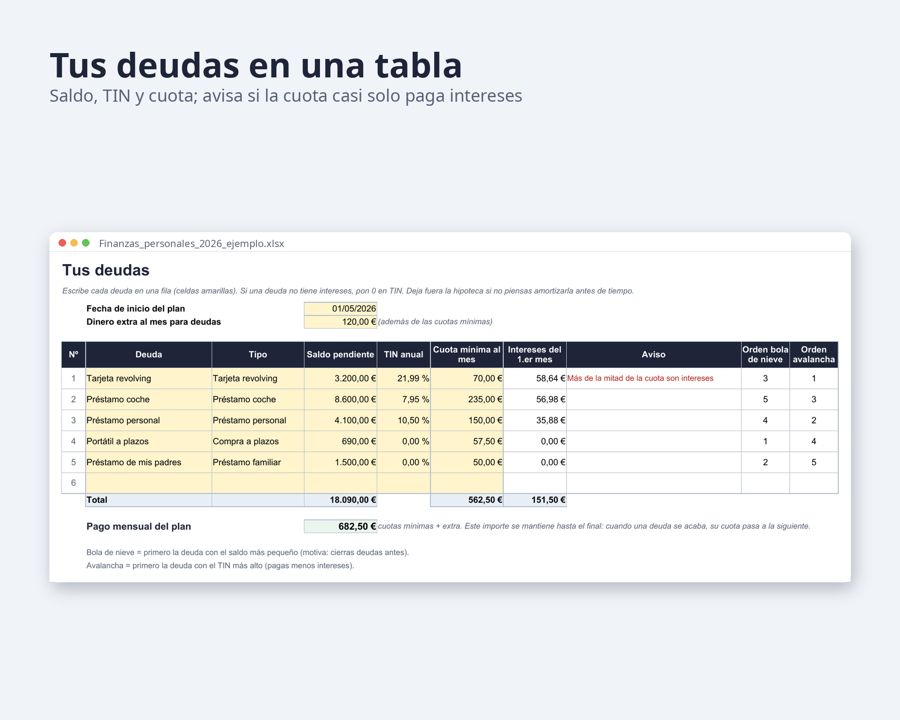
Task: Select the 'Préstamo familiar' type cell
Action: tap(258, 462)
